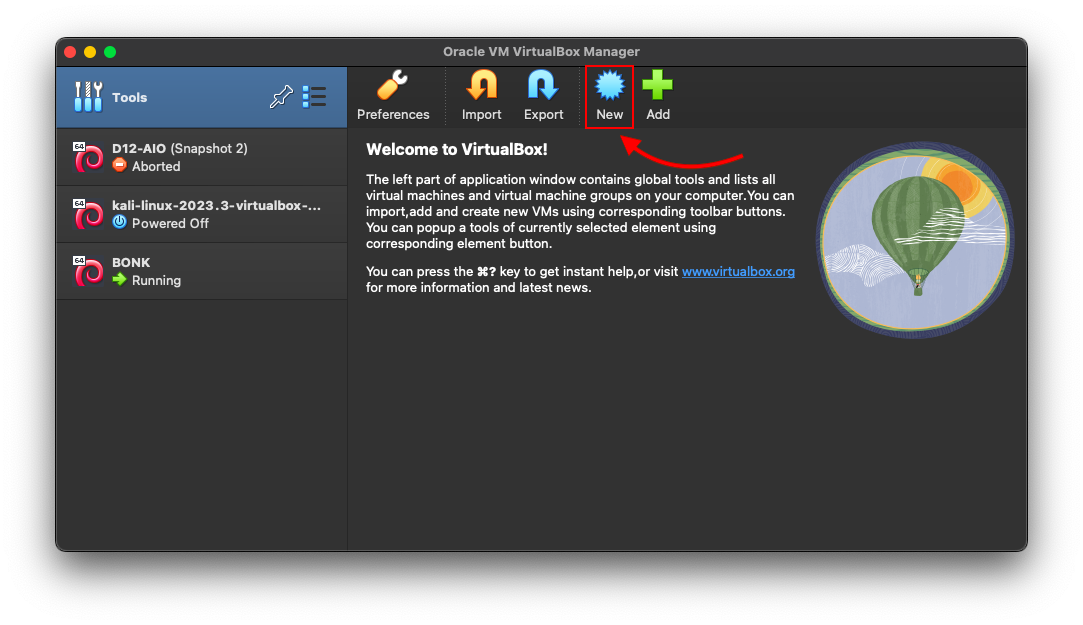Click the Tools wrench icon

tap(88, 97)
